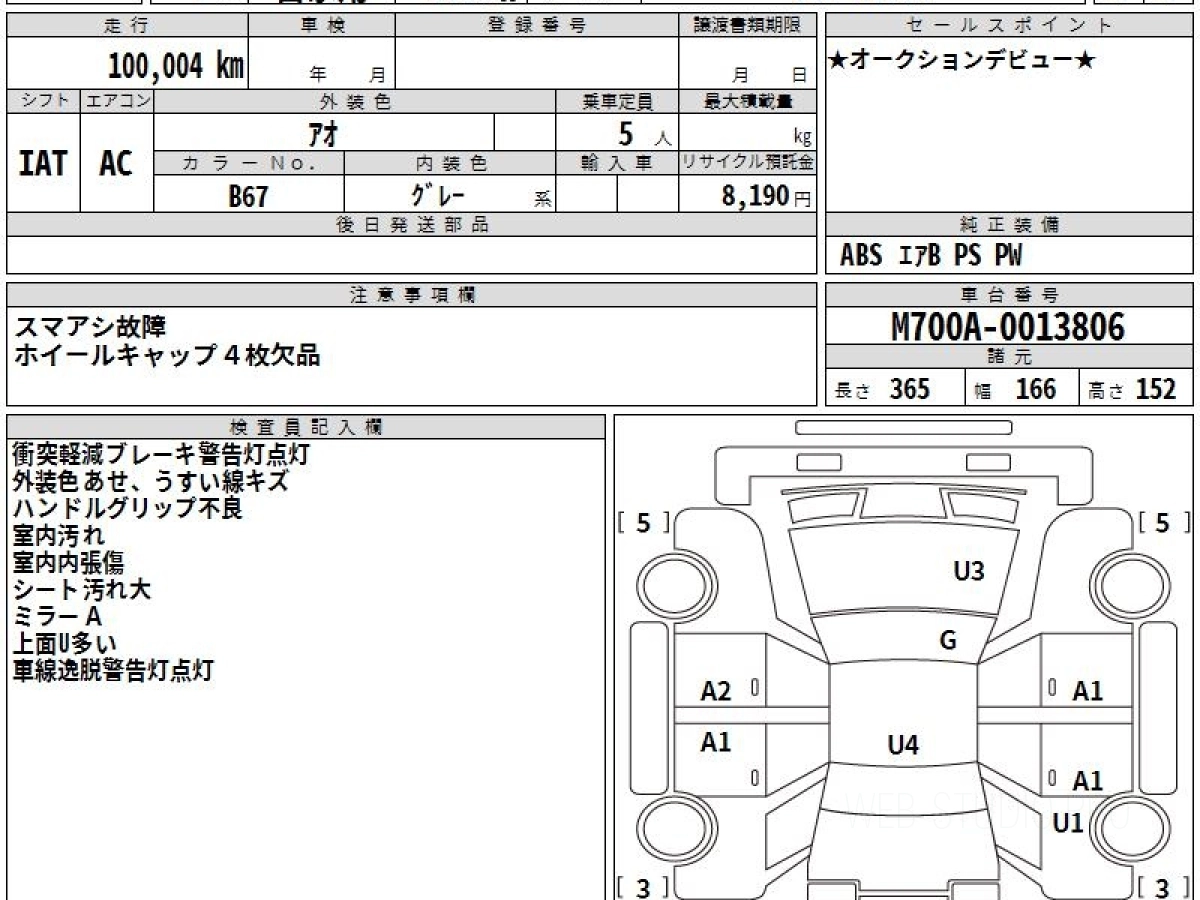Click the width value 166
The image size is (1200, 900).
[1035, 389]
